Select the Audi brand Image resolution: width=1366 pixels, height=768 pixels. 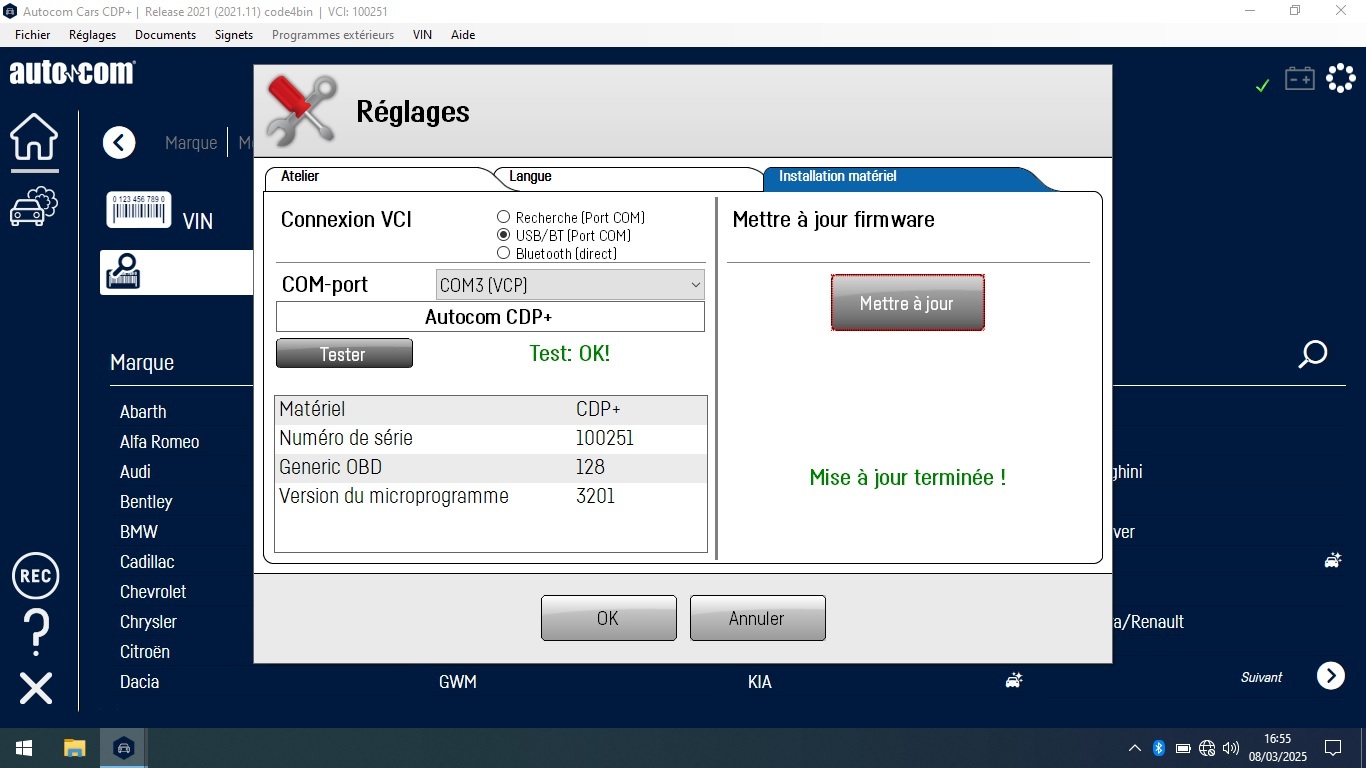pos(135,472)
